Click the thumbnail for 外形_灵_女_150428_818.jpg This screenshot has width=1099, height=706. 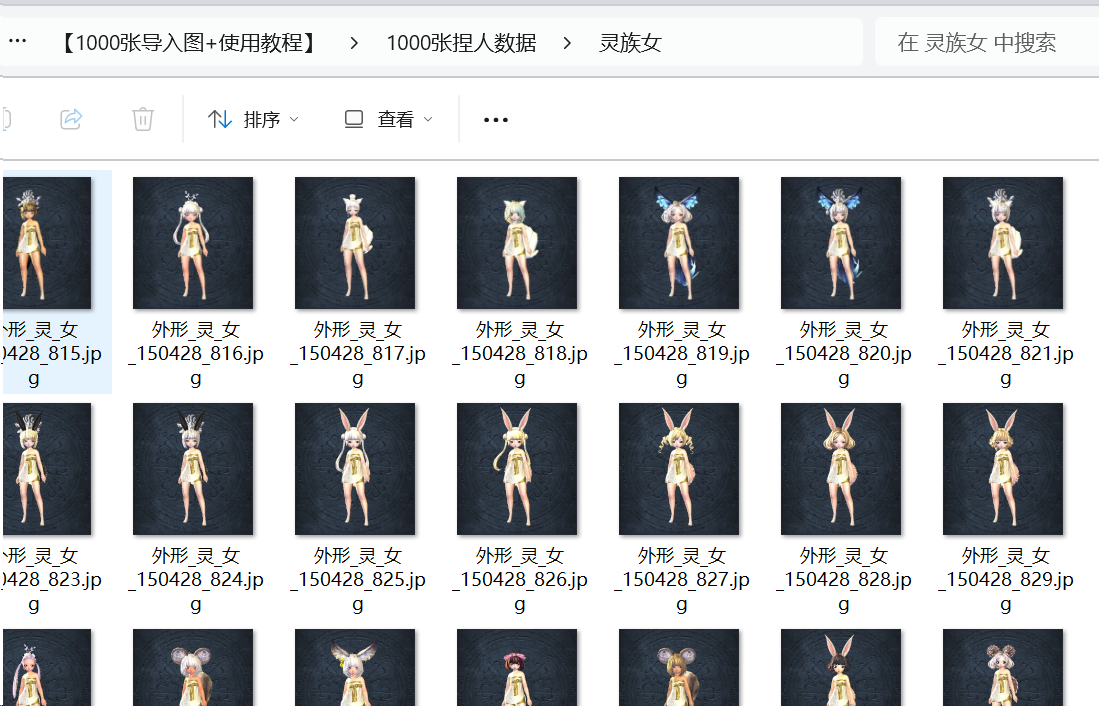(517, 243)
